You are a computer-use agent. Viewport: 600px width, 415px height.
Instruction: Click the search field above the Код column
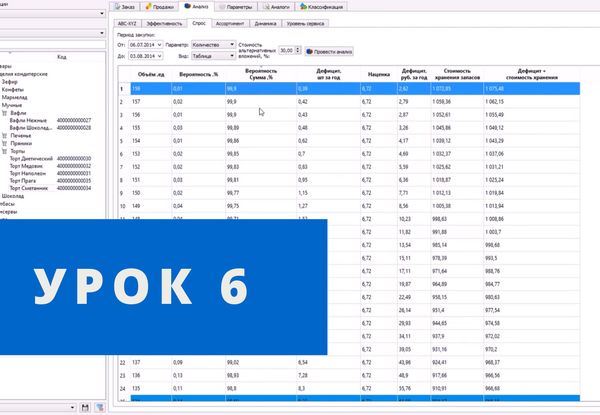click(x=52, y=45)
